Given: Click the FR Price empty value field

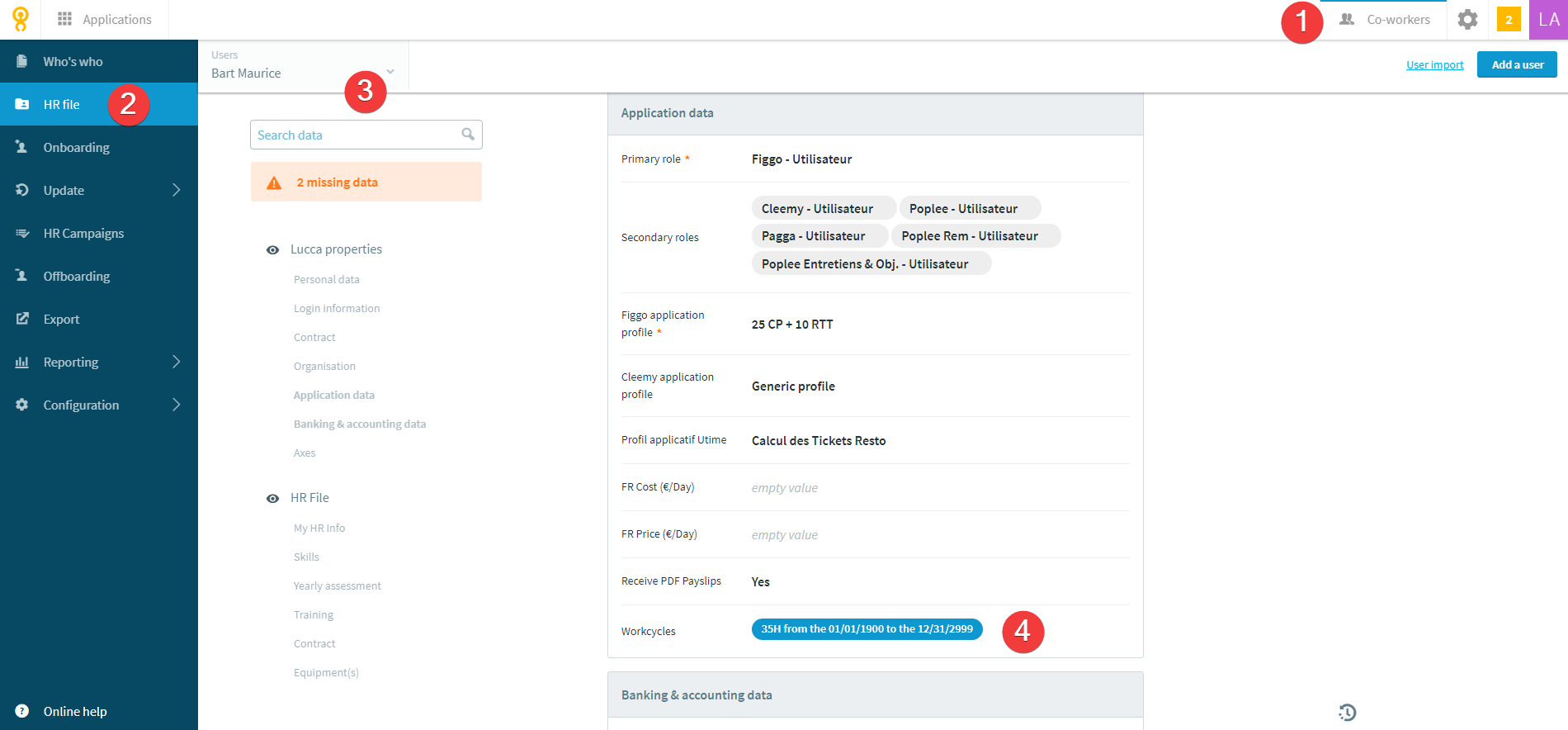Looking at the screenshot, I should click(x=784, y=534).
